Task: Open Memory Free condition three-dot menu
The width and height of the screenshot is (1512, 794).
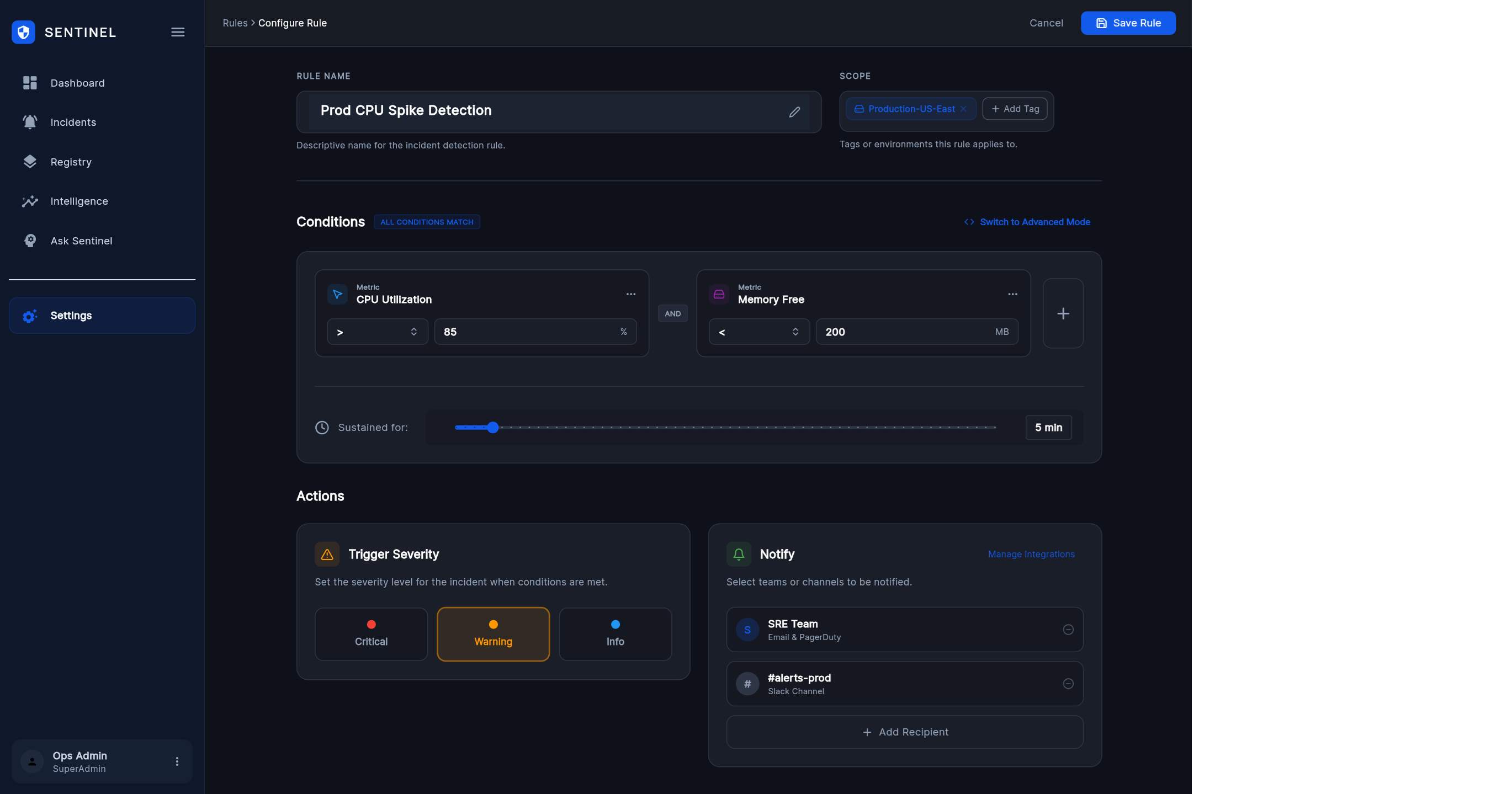Action: (1012, 294)
